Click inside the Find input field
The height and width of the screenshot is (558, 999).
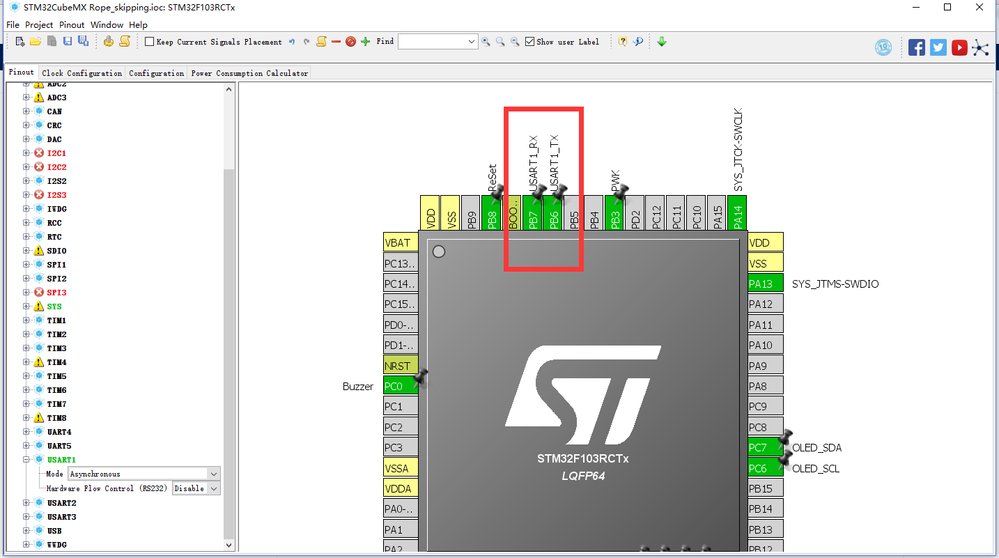coord(433,42)
